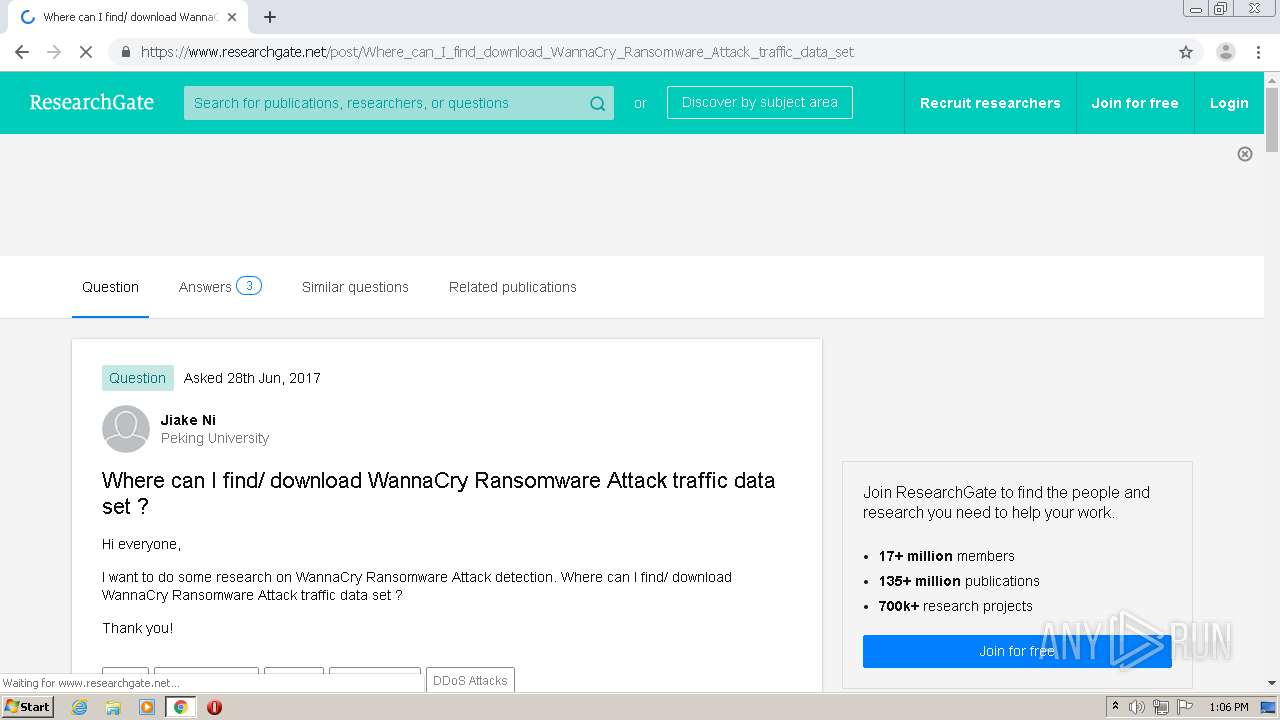Open the Similar questions tab
Image resolution: width=1280 pixels, height=720 pixels.
point(355,287)
